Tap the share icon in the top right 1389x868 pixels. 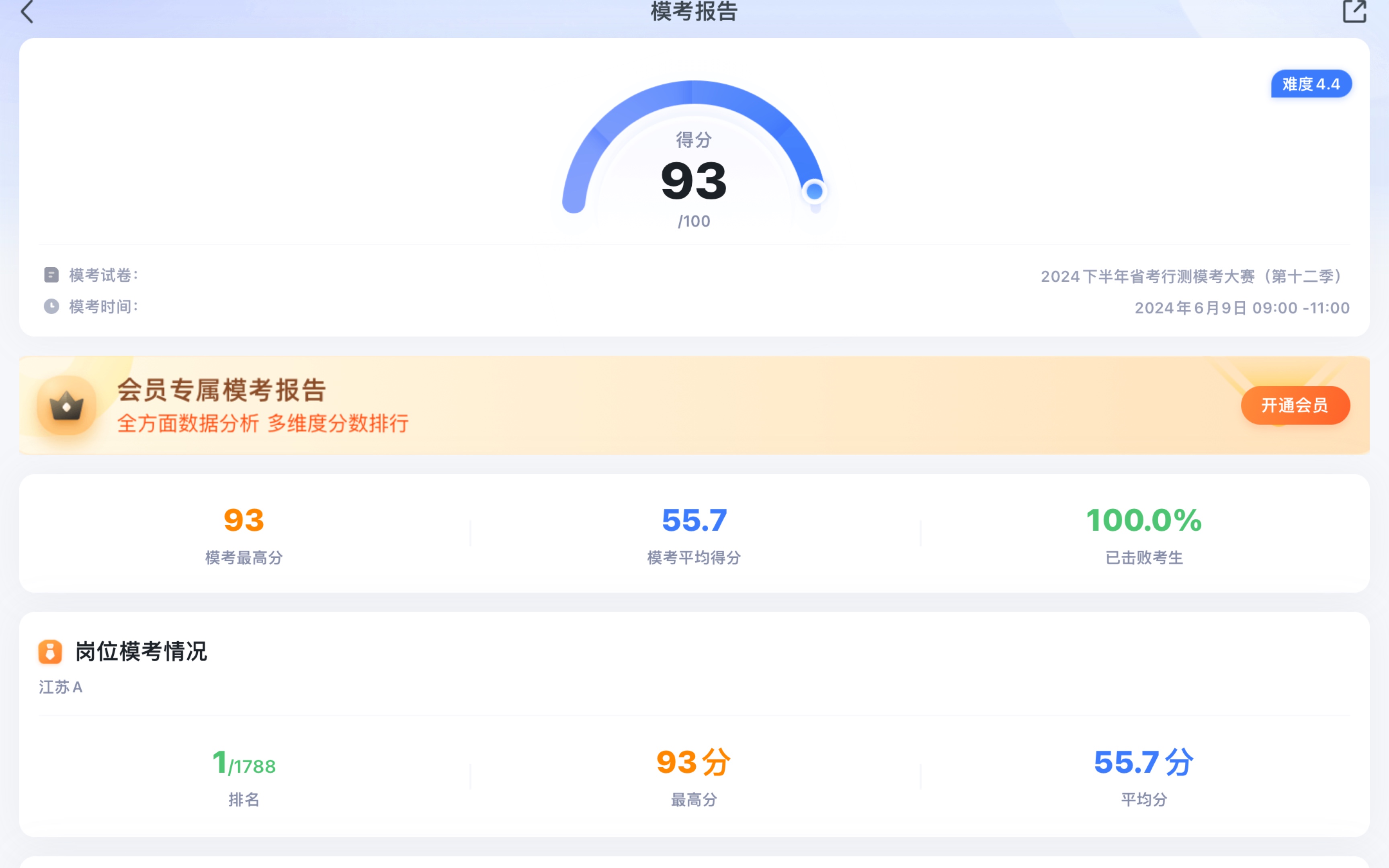point(1354,12)
